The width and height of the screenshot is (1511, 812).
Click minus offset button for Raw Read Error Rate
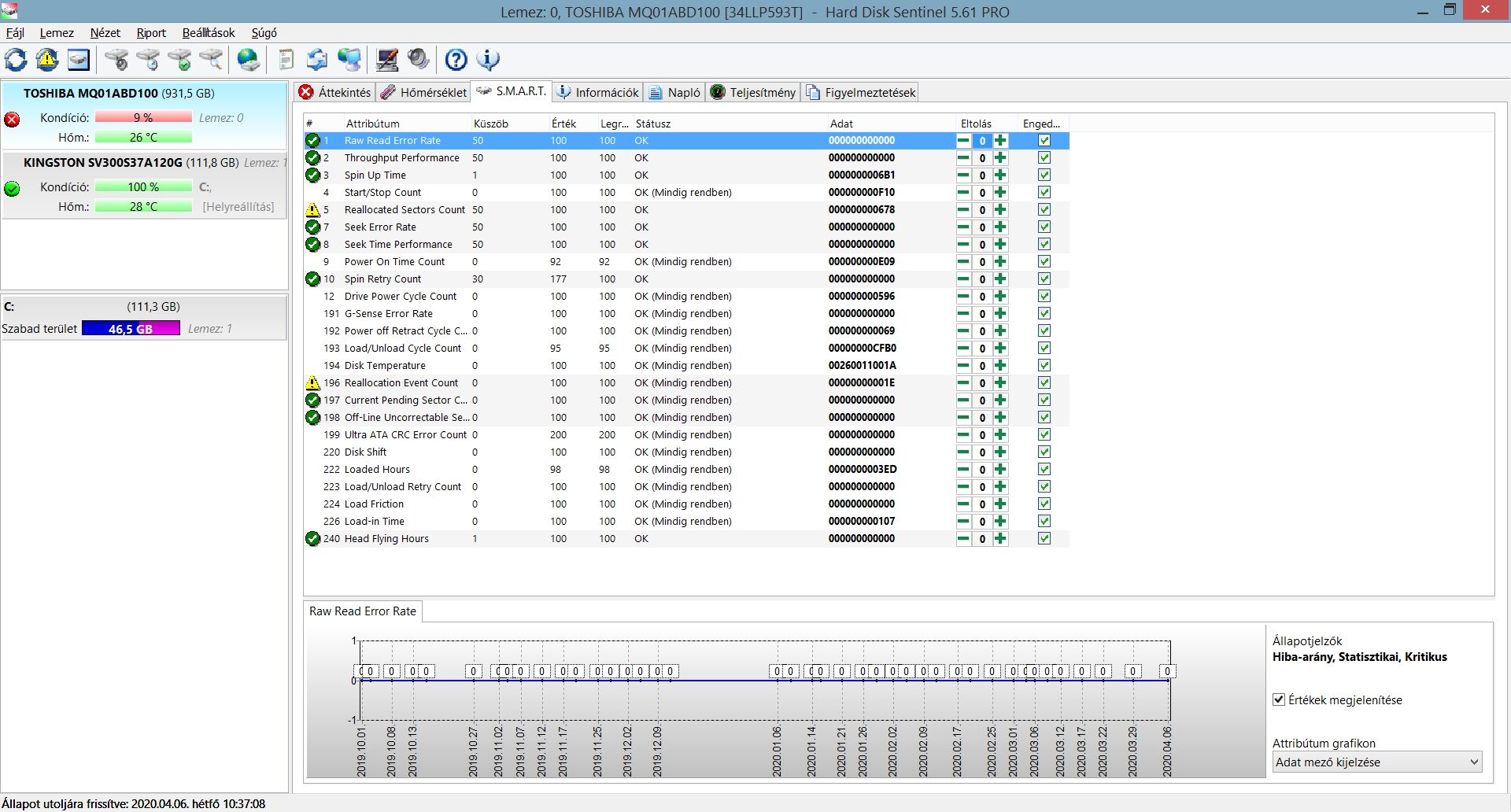[x=963, y=141]
